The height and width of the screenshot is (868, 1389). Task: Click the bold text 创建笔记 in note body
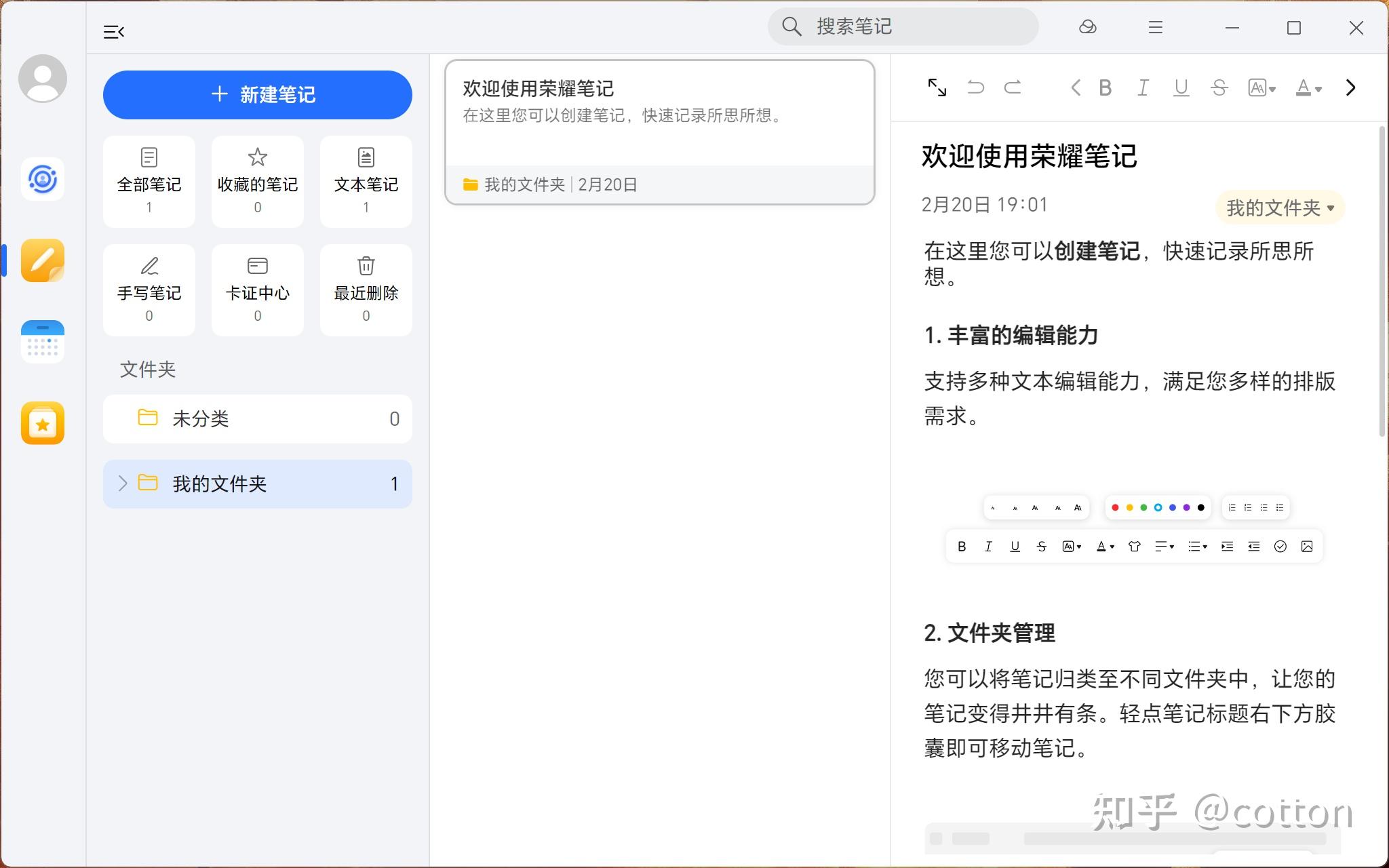click(x=1097, y=251)
